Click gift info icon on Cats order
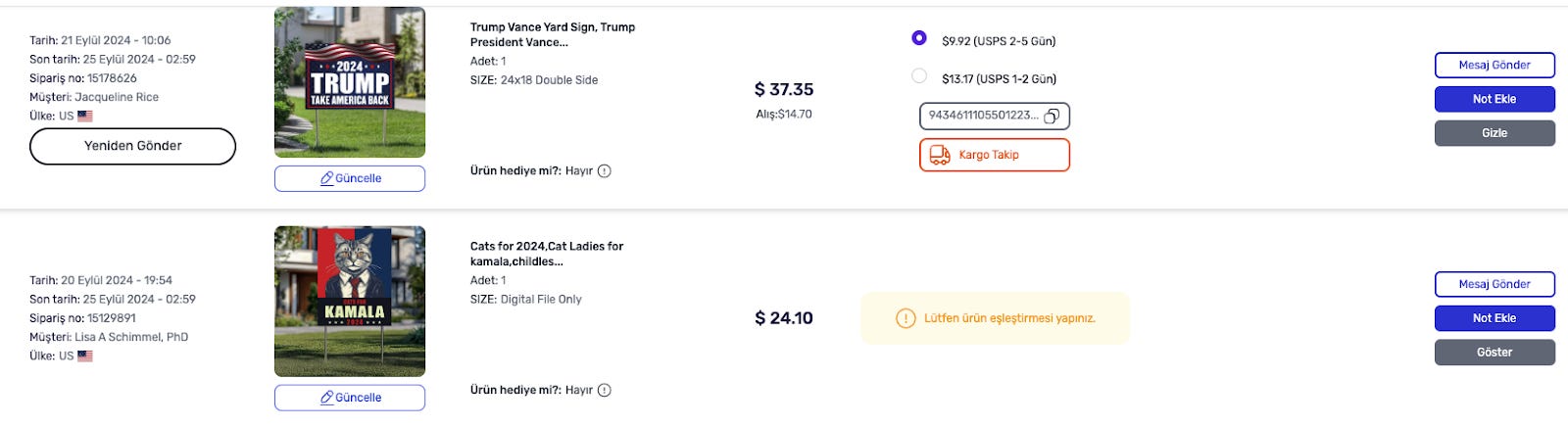 tap(605, 391)
